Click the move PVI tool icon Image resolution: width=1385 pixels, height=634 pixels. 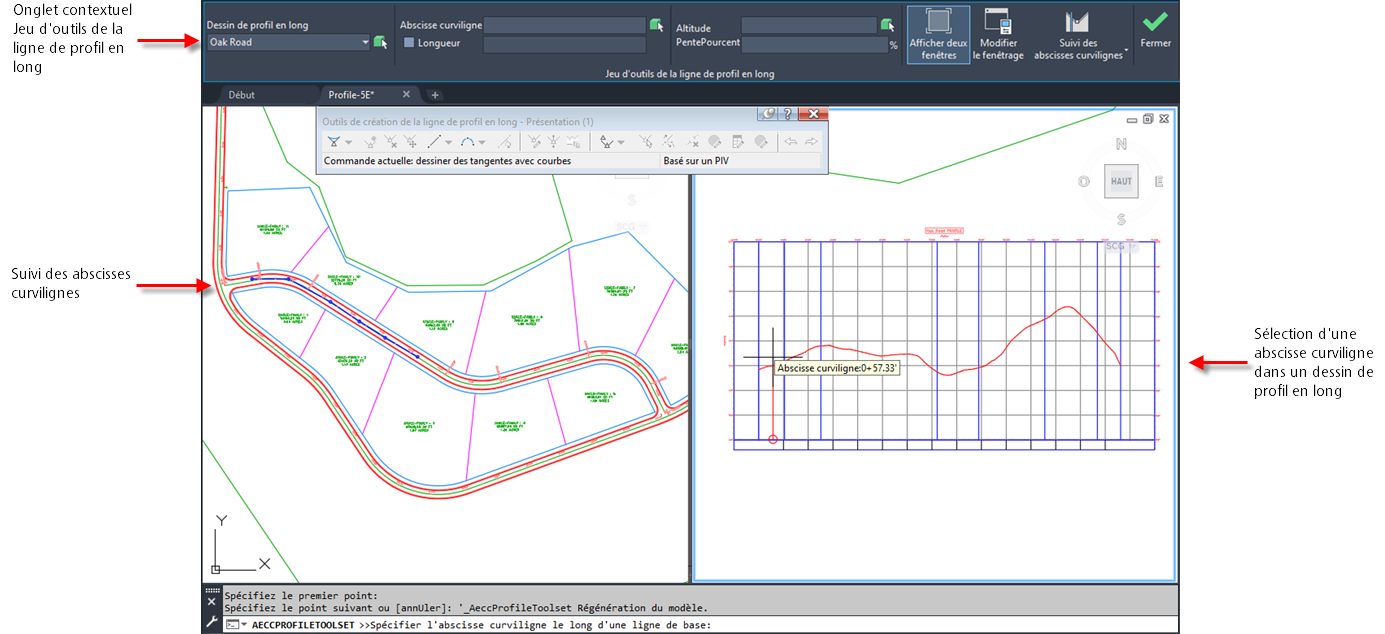click(411, 142)
